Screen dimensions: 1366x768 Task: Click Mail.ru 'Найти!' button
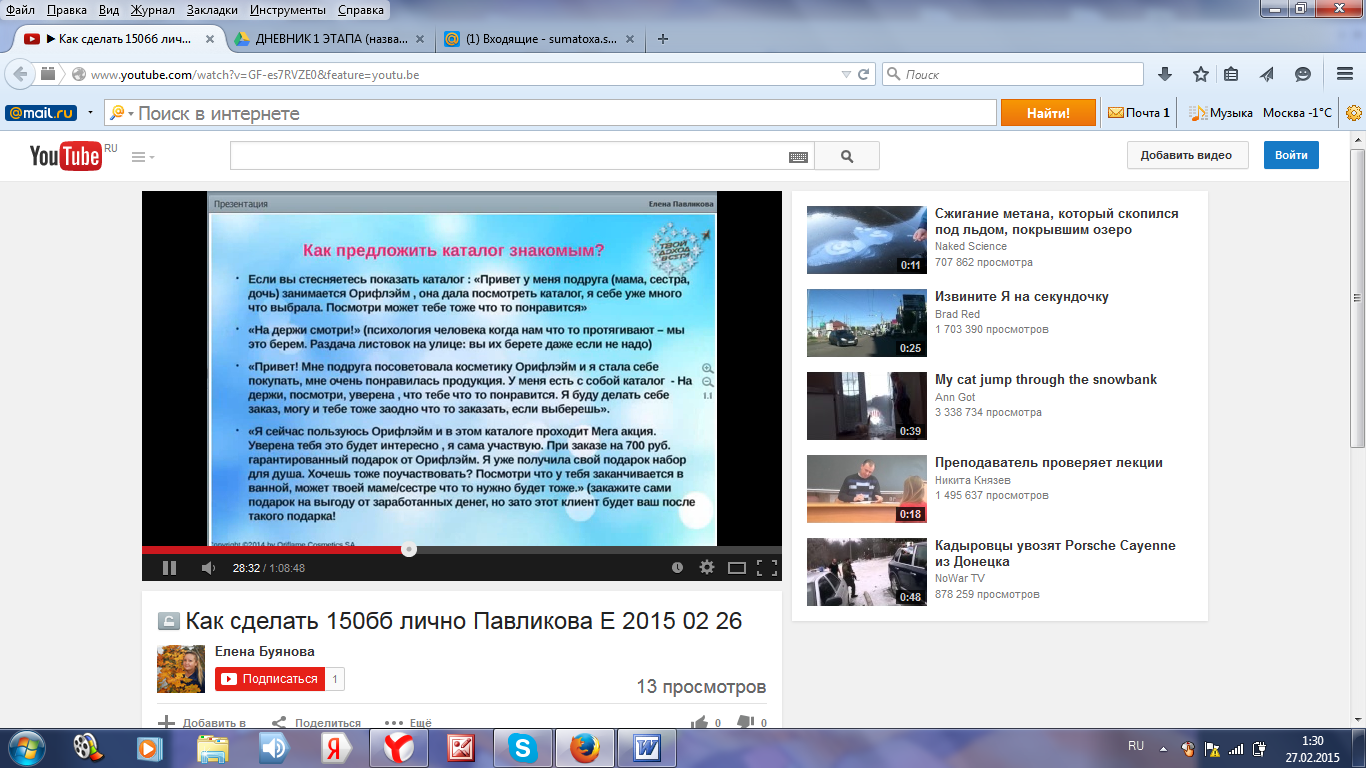(x=1048, y=113)
